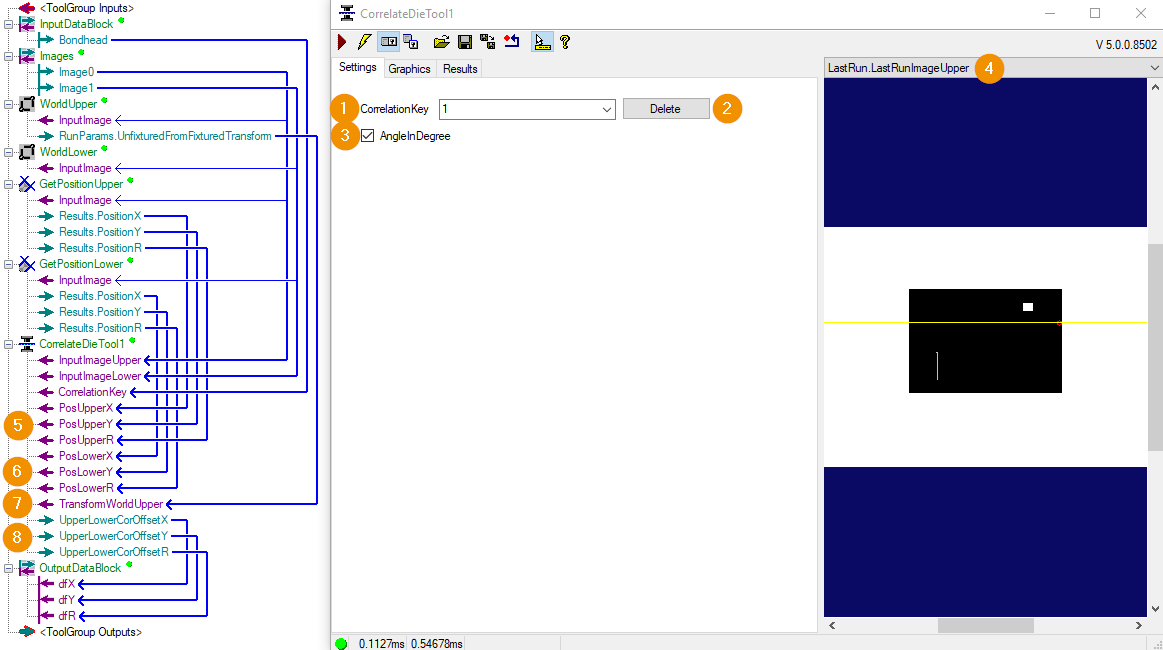Select TransformWorldUpper in the tree
Viewport: 1163px width, 650px height.
tap(111, 504)
